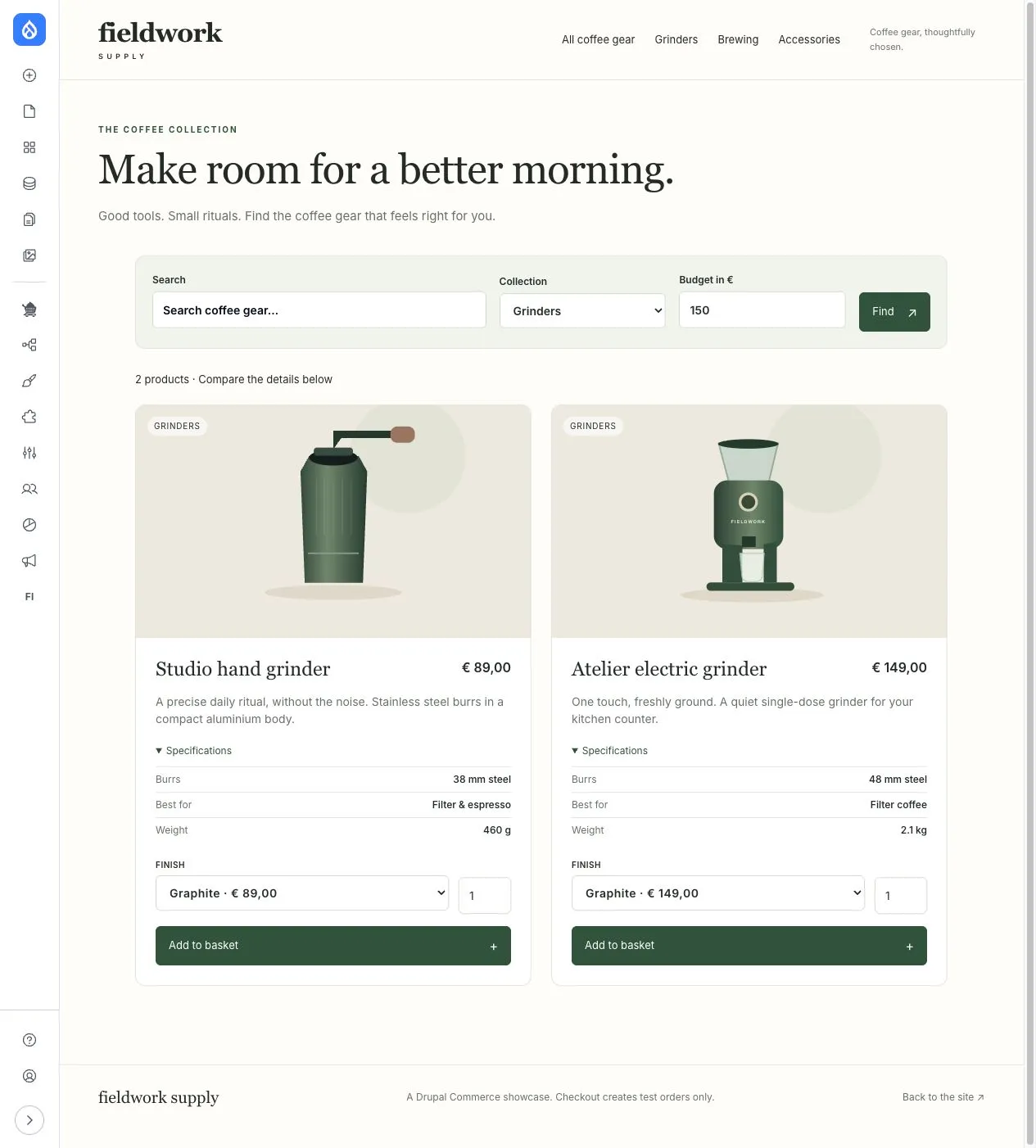Click the 2.1 kg weight value

(914, 830)
